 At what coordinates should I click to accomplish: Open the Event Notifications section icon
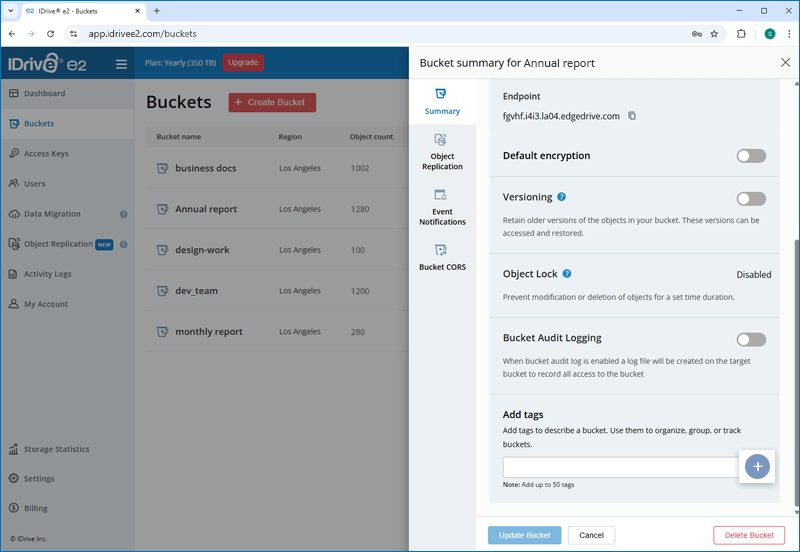[440, 195]
